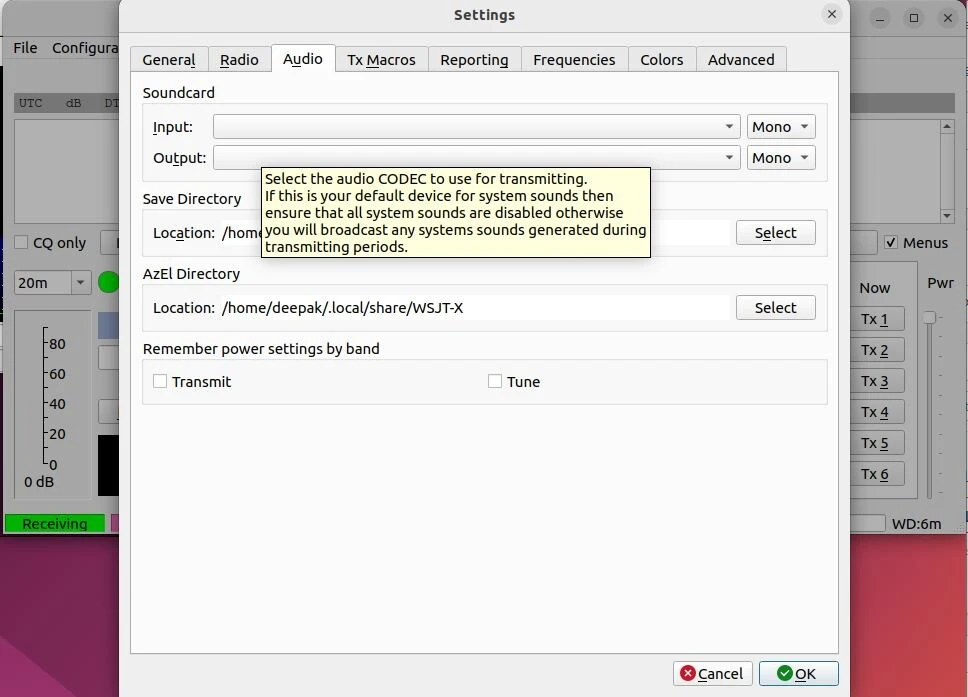968x697 pixels.
Task: Expand the Input channel Mono dropdown
Action: 781,127
